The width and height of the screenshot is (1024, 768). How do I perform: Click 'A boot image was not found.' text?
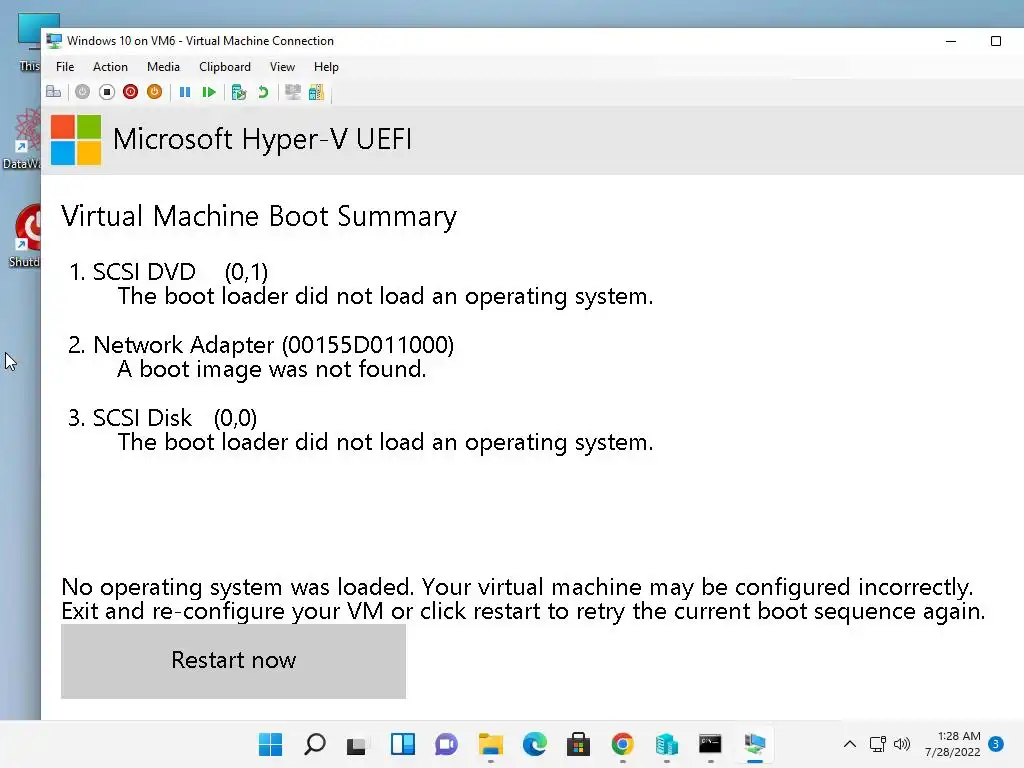coord(272,370)
